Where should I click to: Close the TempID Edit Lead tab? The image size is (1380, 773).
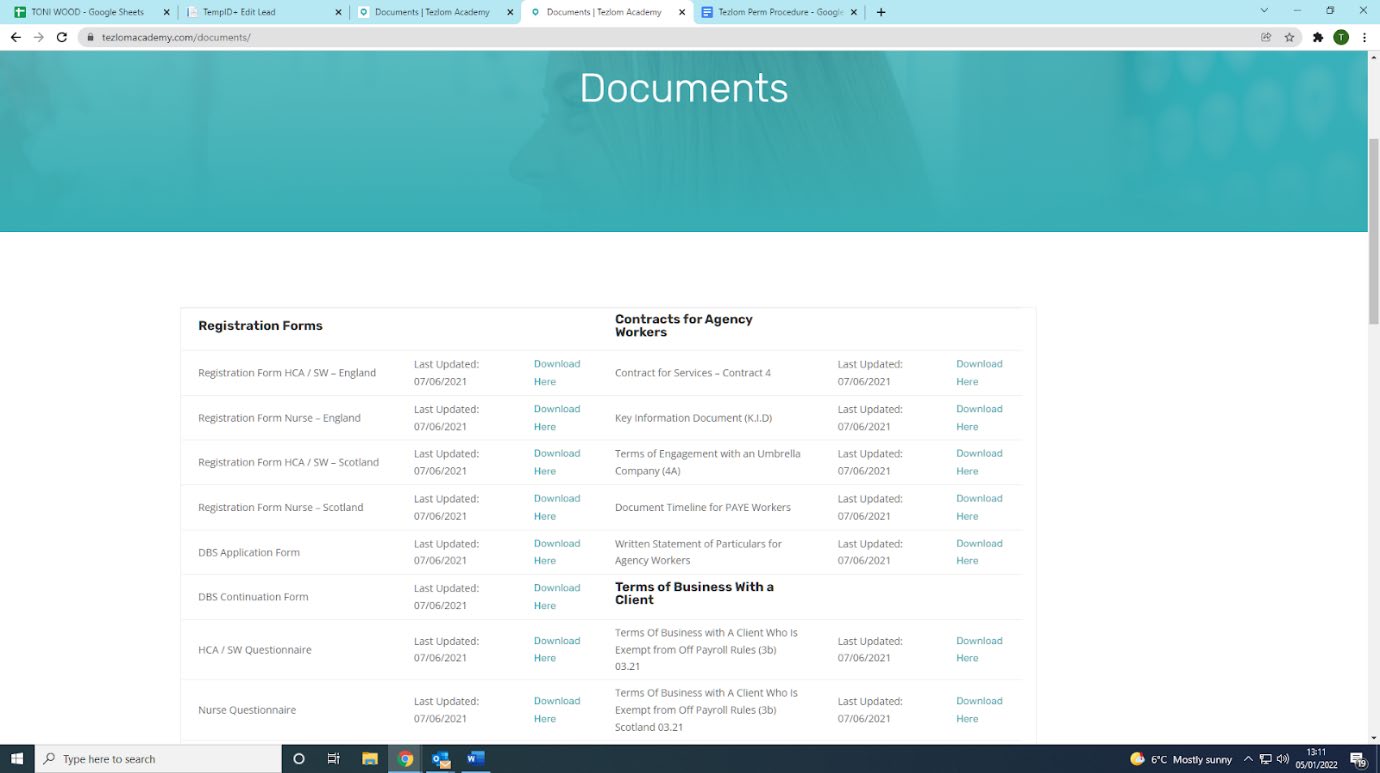338,12
